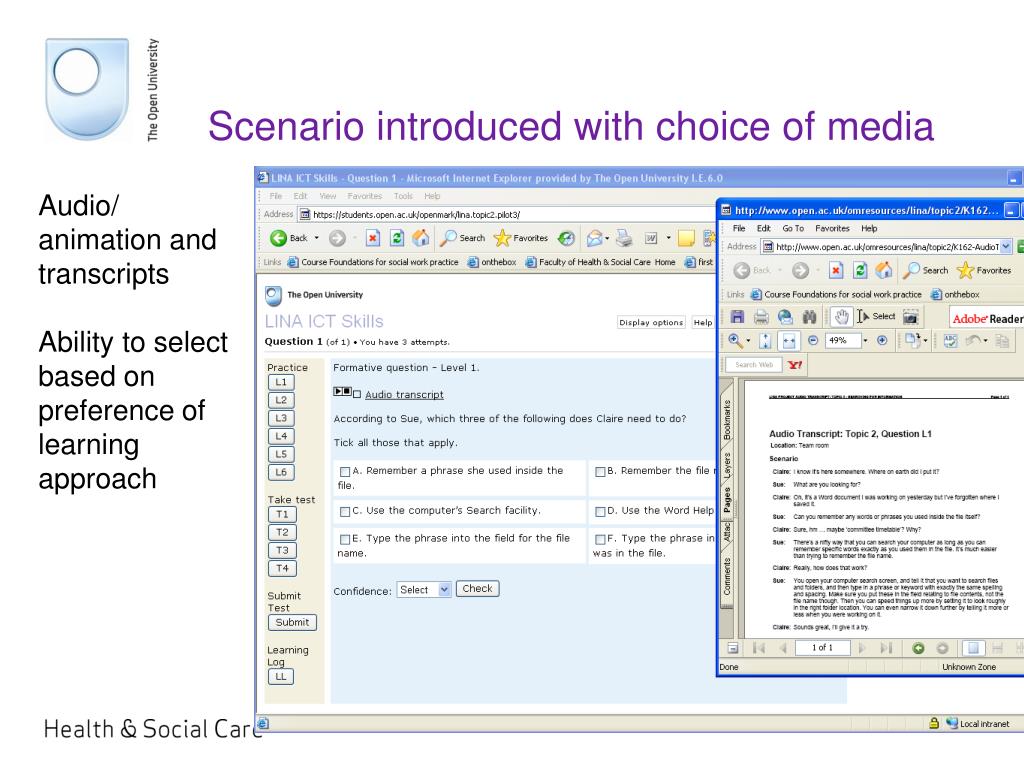Image resolution: width=1024 pixels, height=768 pixels.
Task: Click the Edit with Word icon in LINA window
Action: click(x=651, y=238)
